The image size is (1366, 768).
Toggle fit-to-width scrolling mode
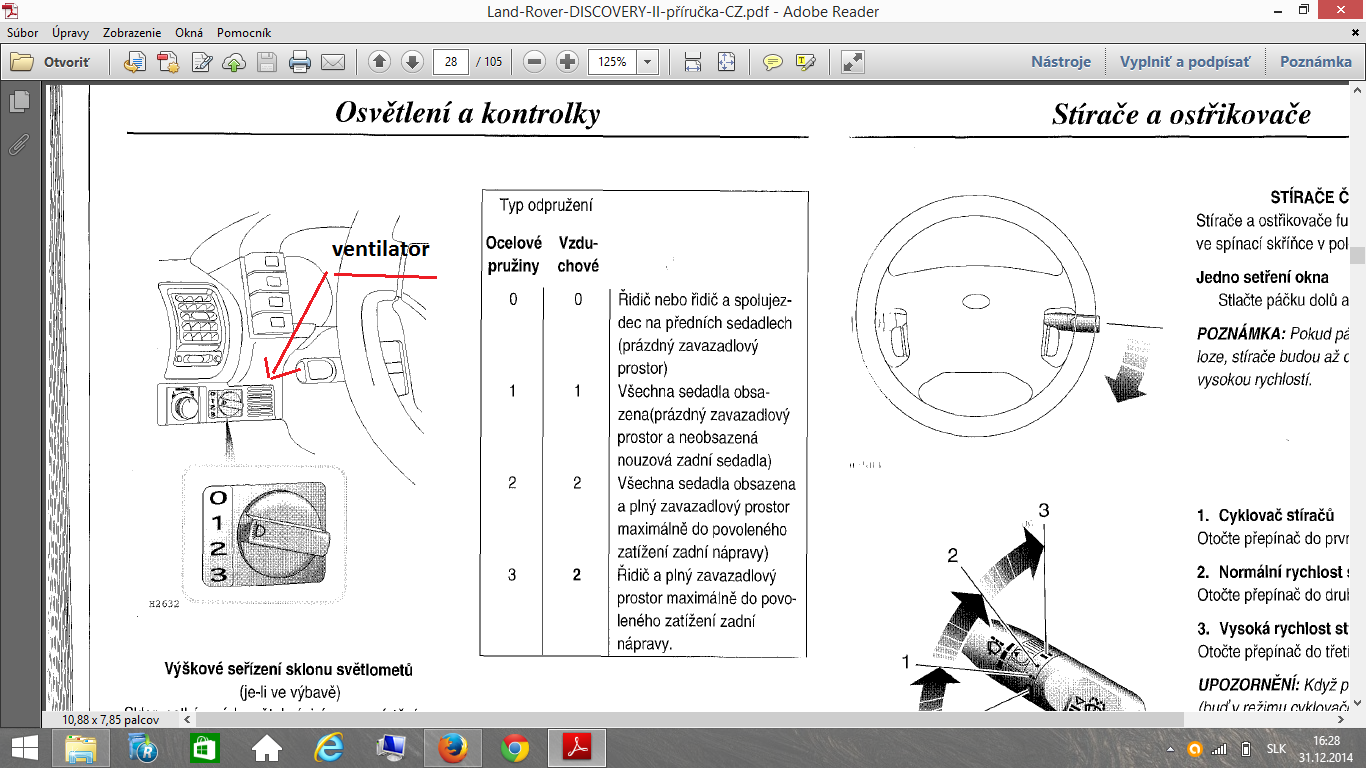[693, 62]
